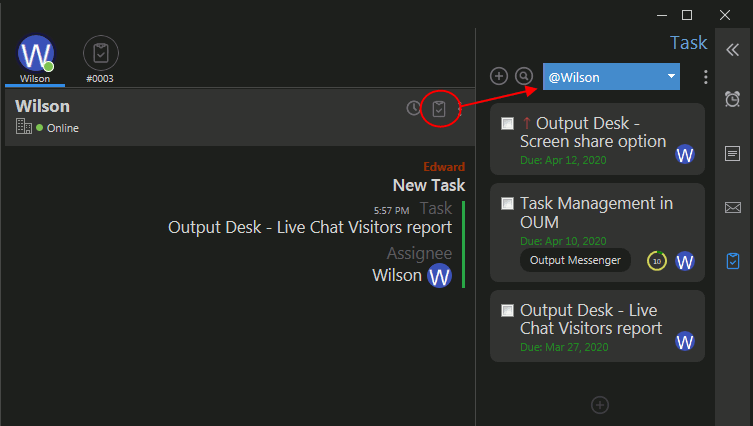
Task: Open the task panel more options menu
Action: point(705,77)
